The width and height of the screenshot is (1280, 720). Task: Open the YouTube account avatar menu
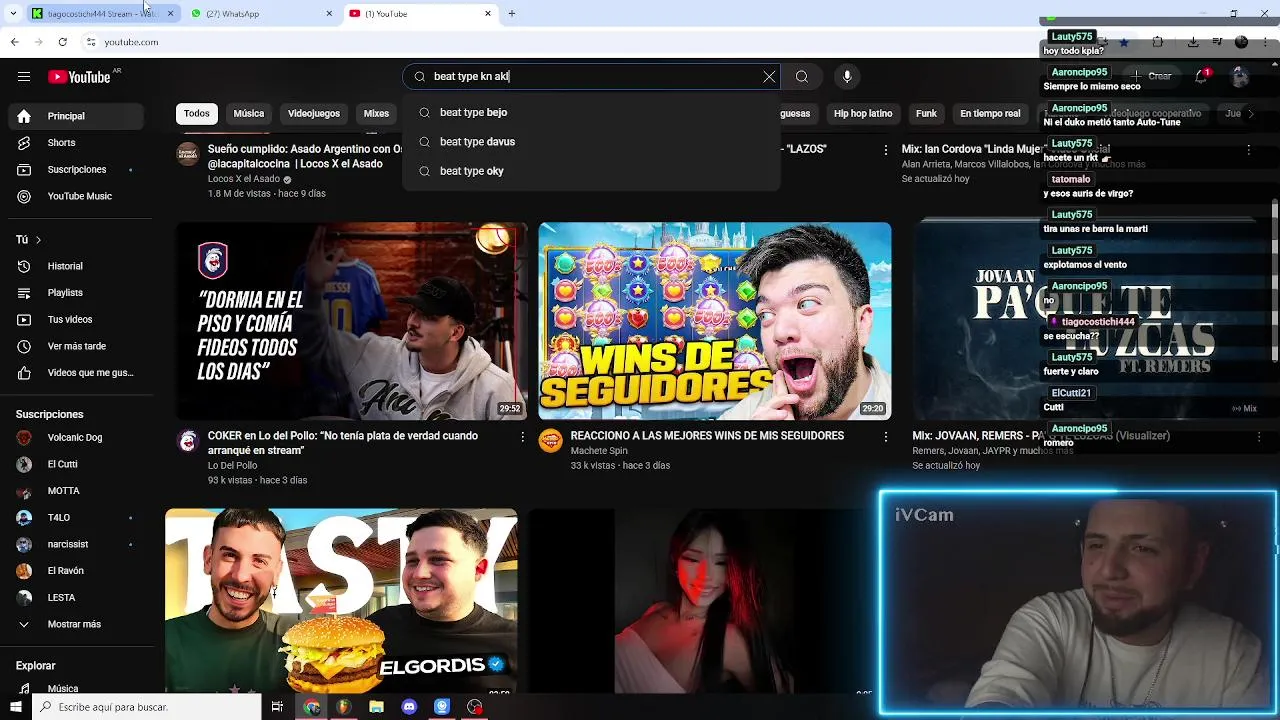1240,76
